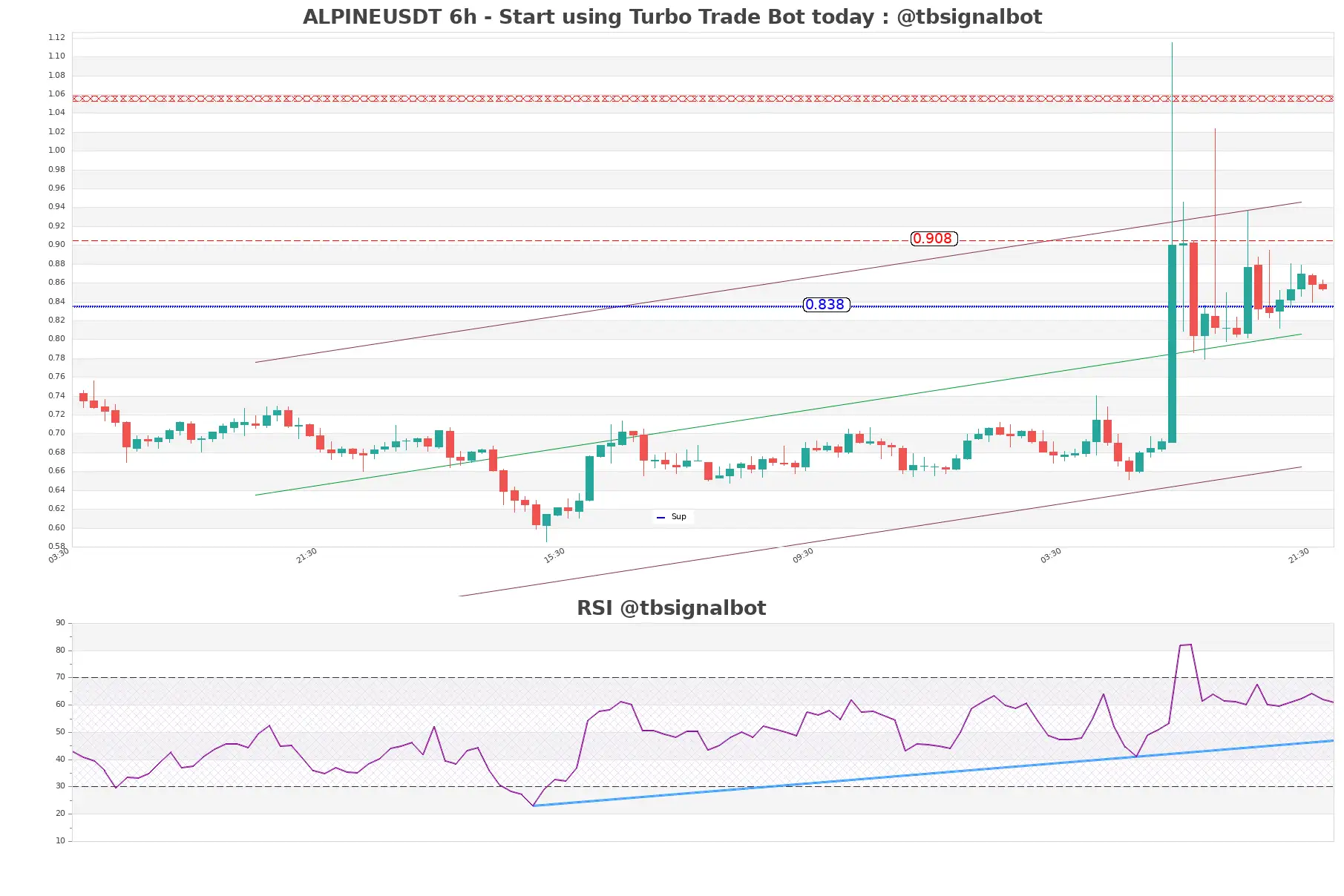Click the RSI axis value 60

tap(60, 704)
